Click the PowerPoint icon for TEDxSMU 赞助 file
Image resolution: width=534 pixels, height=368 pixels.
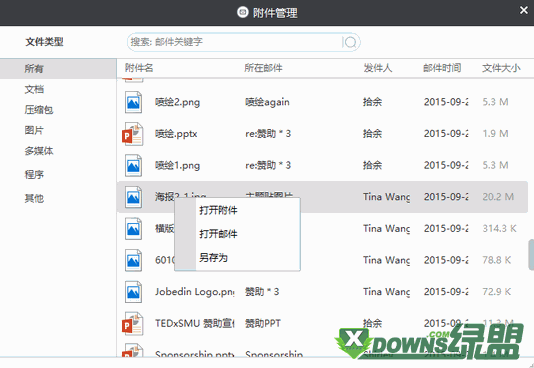coord(132,323)
